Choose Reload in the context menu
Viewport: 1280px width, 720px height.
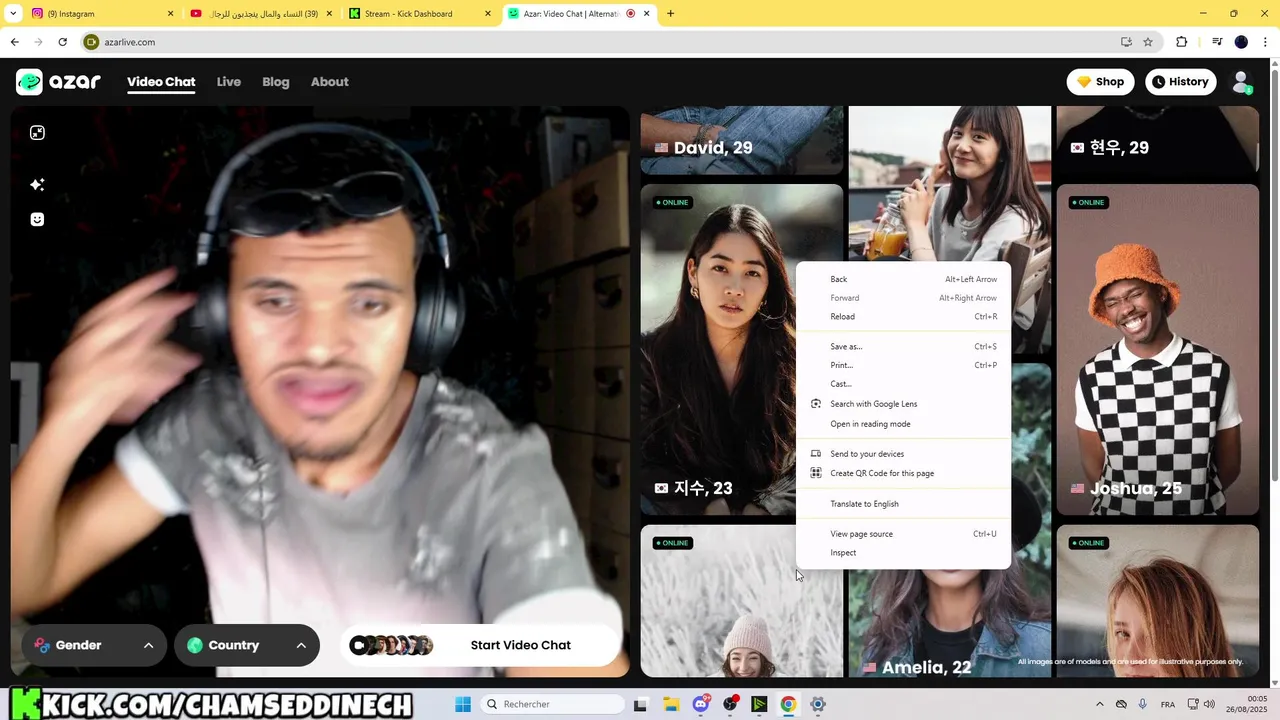[903, 316]
